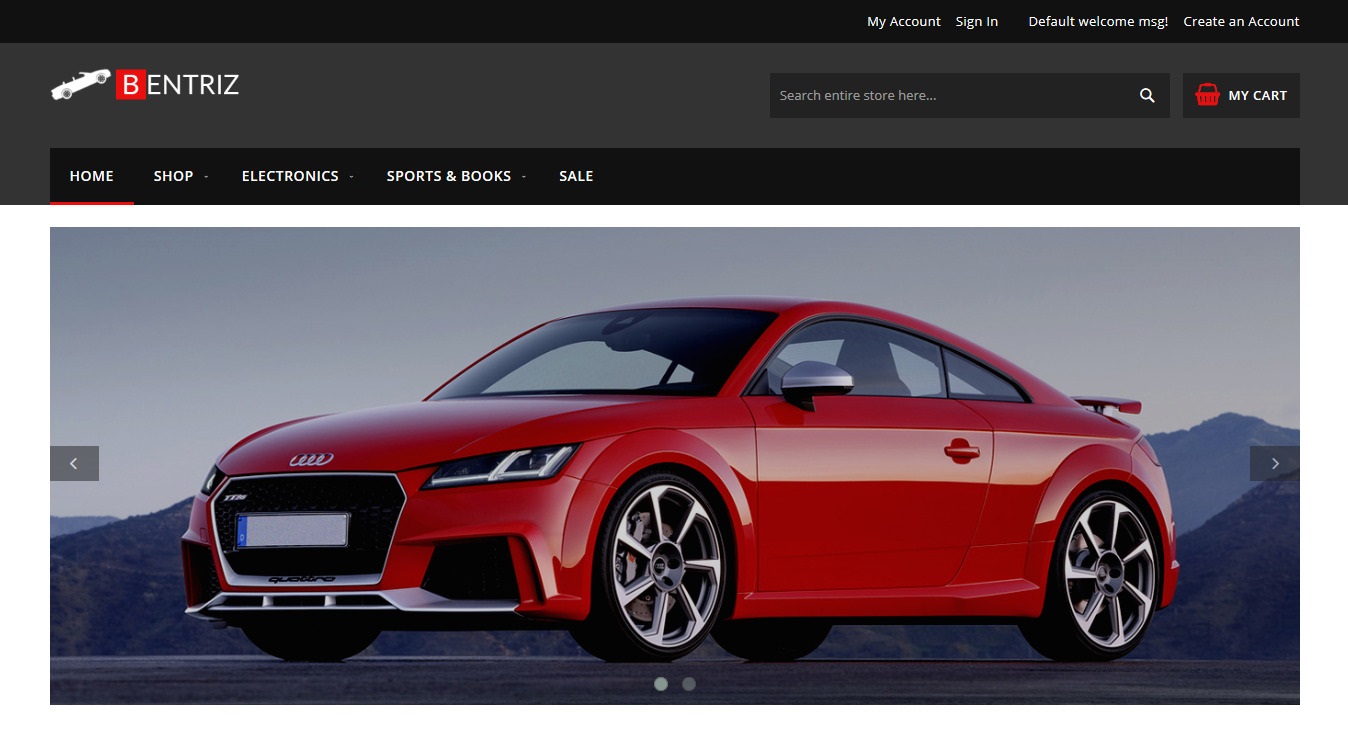Screen dimensions: 1348x744
Task: Select the Electronics menu label
Action: (x=290, y=176)
